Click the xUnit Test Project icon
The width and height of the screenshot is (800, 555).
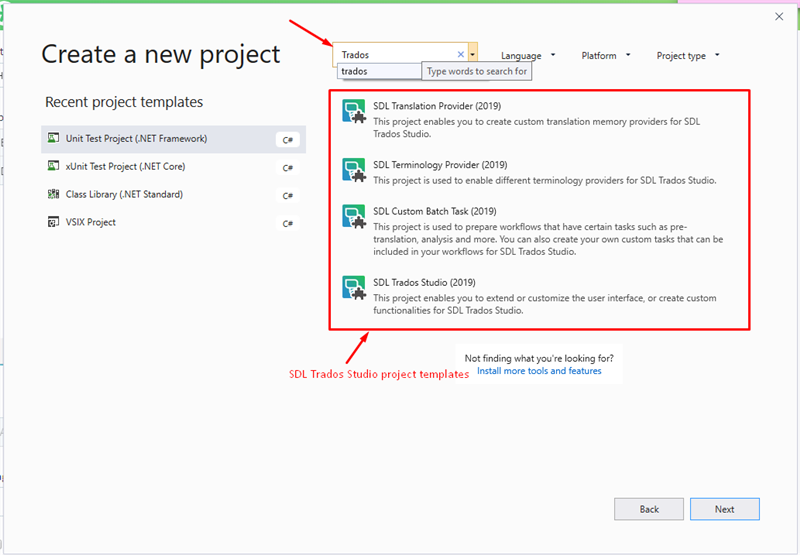pyautogui.click(x=53, y=166)
